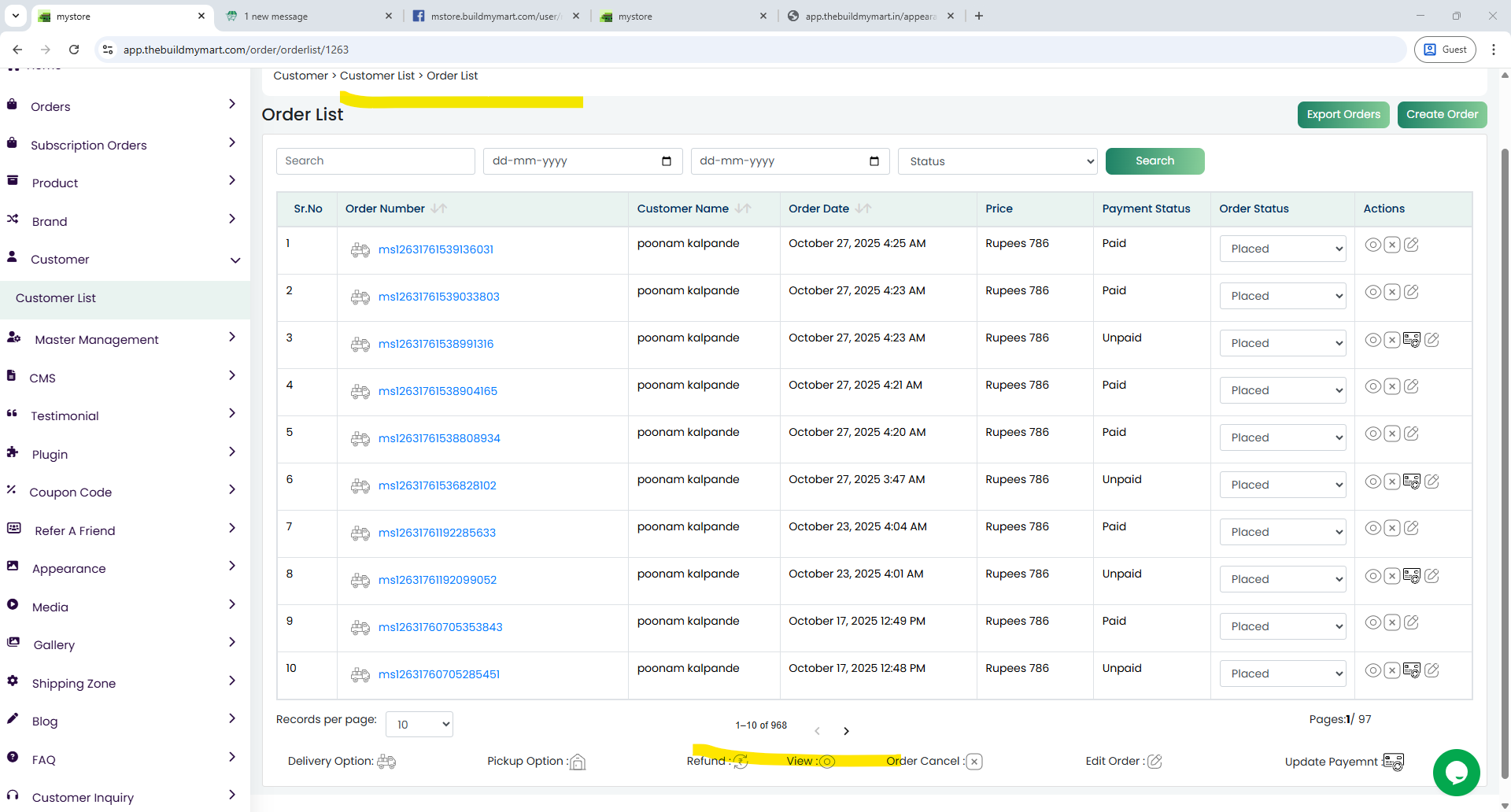Image resolution: width=1511 pixels, height=812 pixels.
Task: Edit order ms12631761192285633 with pencil icon
Action: click(x=1412, y=528)
